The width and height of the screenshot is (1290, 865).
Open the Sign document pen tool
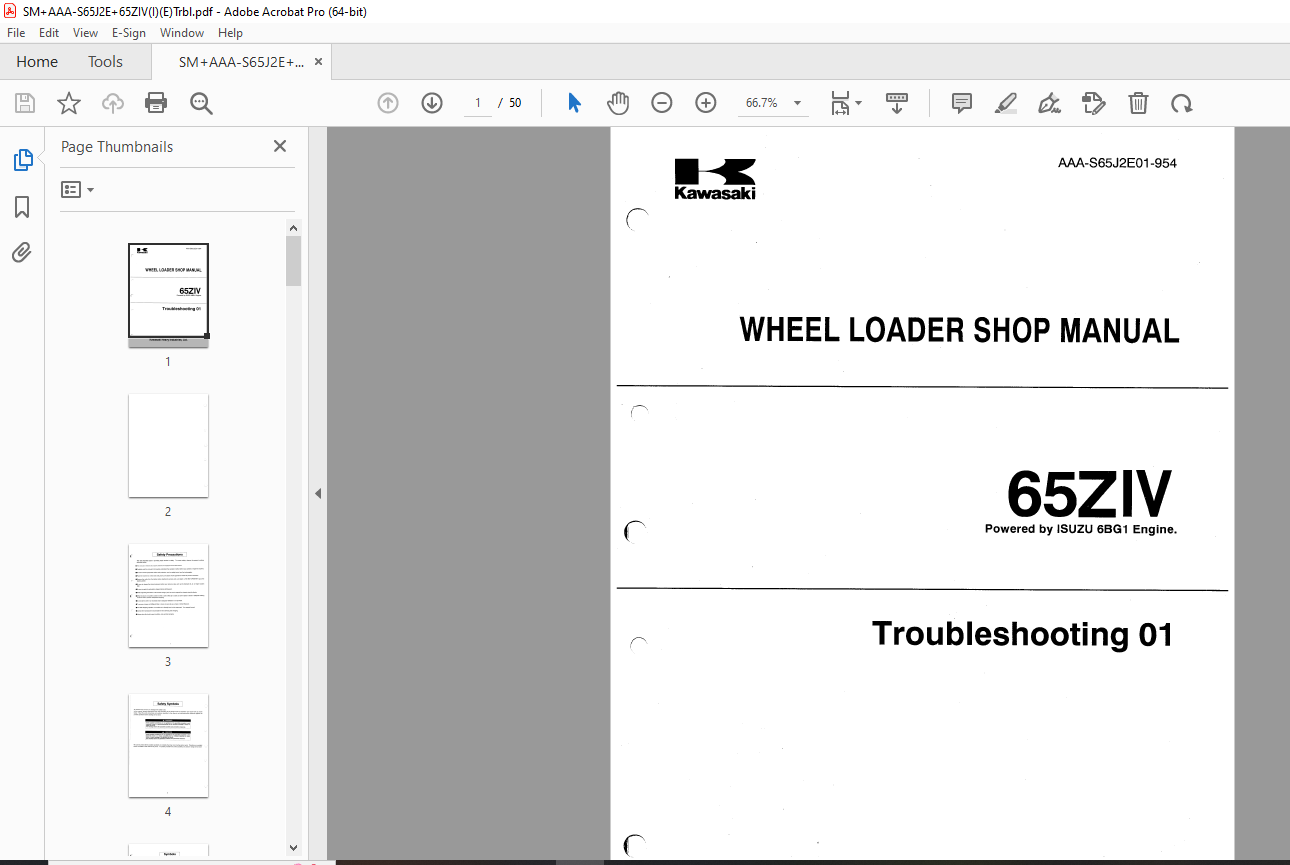1049,103
